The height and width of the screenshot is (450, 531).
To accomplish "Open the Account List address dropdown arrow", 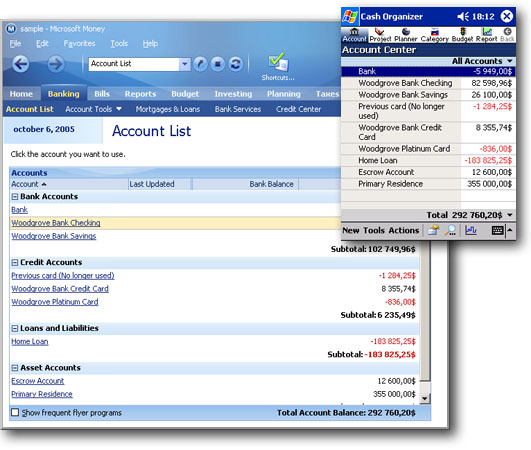I will point(184,64).
